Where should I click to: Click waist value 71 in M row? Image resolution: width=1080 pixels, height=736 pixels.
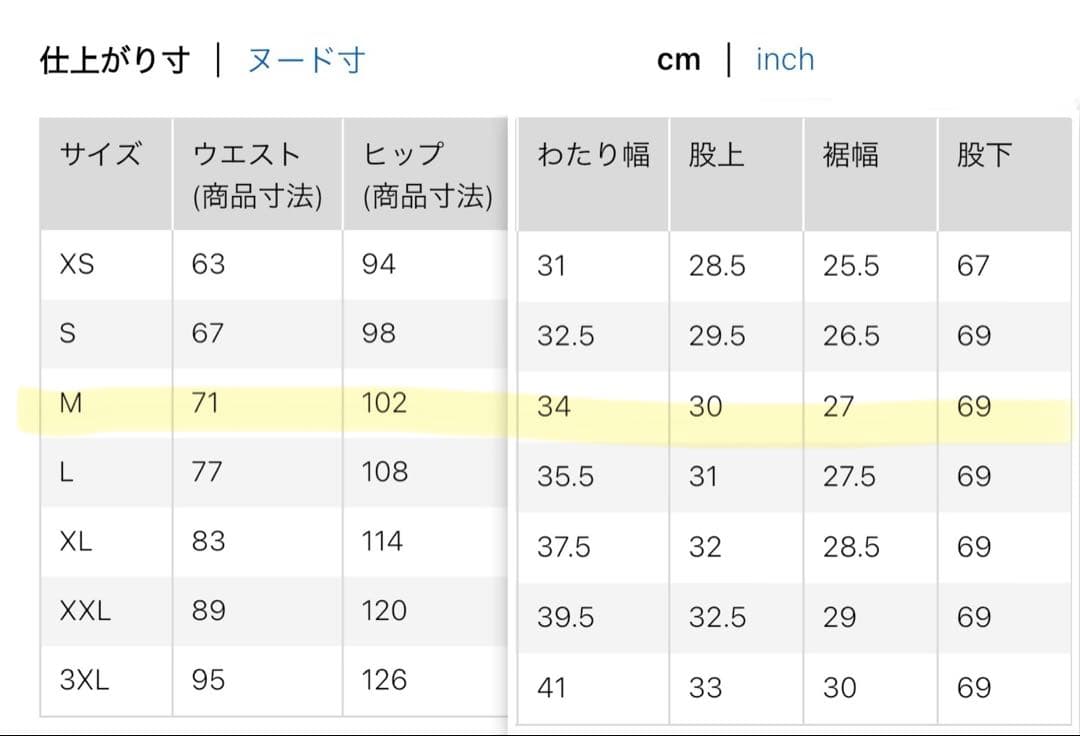pyautogui.click(x=205, y=403)
